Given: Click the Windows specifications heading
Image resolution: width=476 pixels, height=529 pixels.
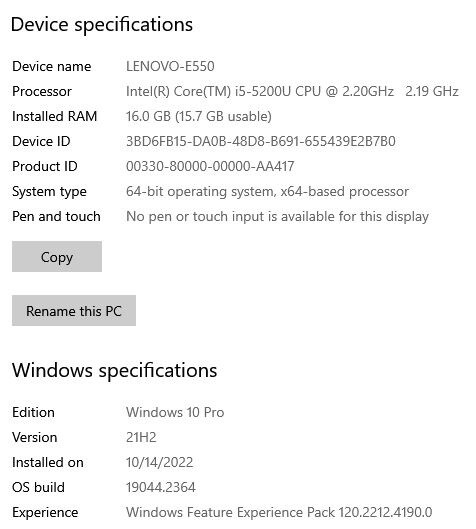Looking at the screenshot, I should click(x=115, y=370).
